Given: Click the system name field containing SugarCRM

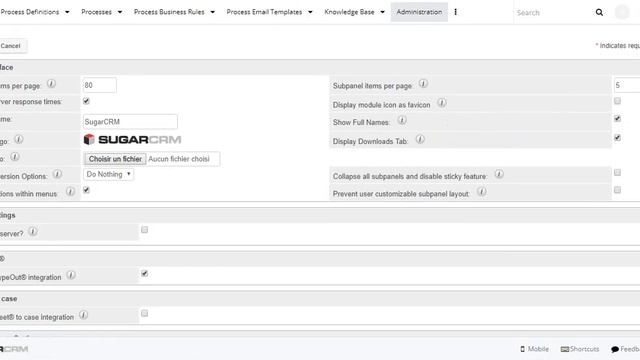Looking at the screenshot, I should point(130,122).
